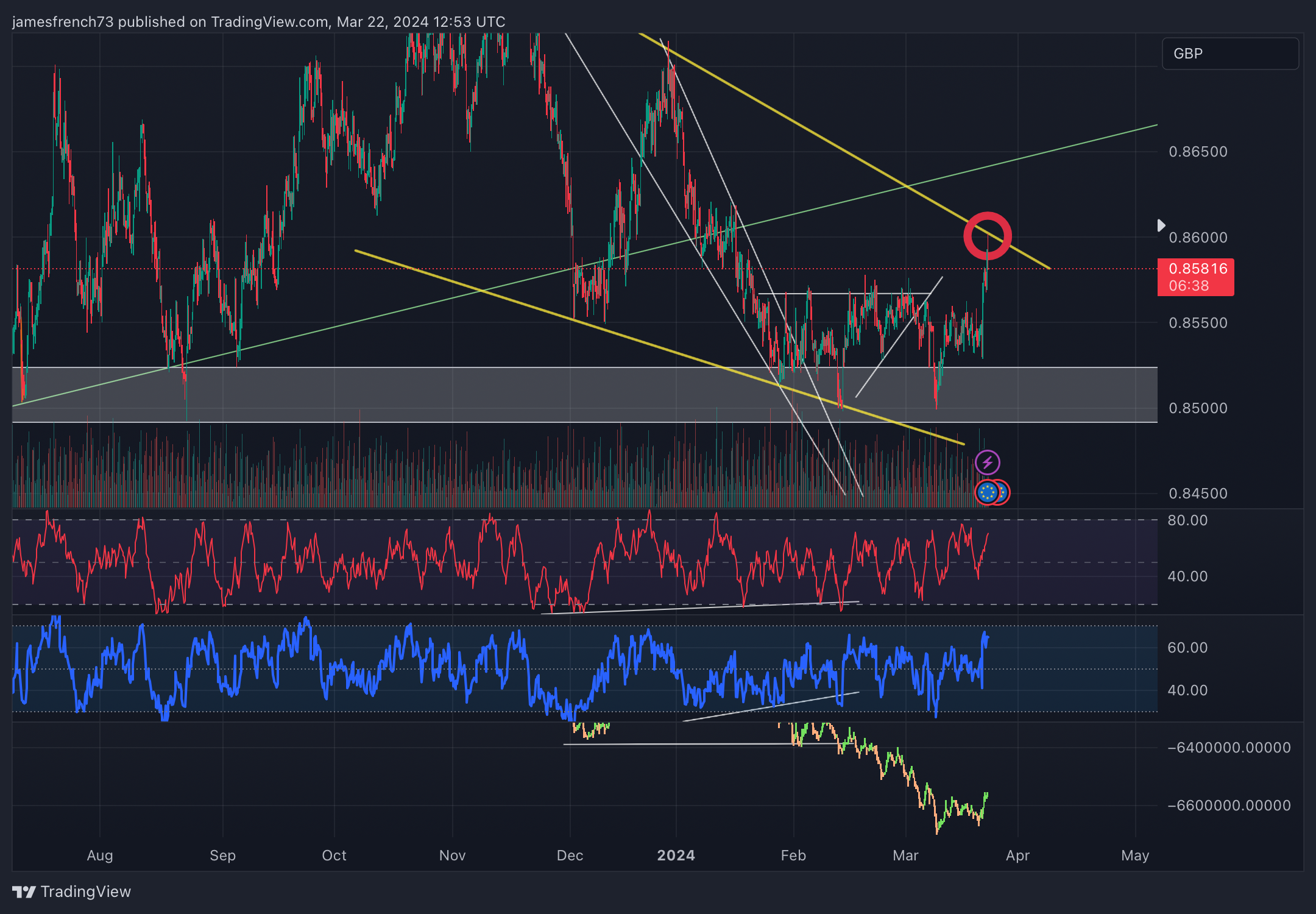Click the 0.84500 price axis label
The height and width of the screenshot is (914, 1316).
(x=1198, y=494)
